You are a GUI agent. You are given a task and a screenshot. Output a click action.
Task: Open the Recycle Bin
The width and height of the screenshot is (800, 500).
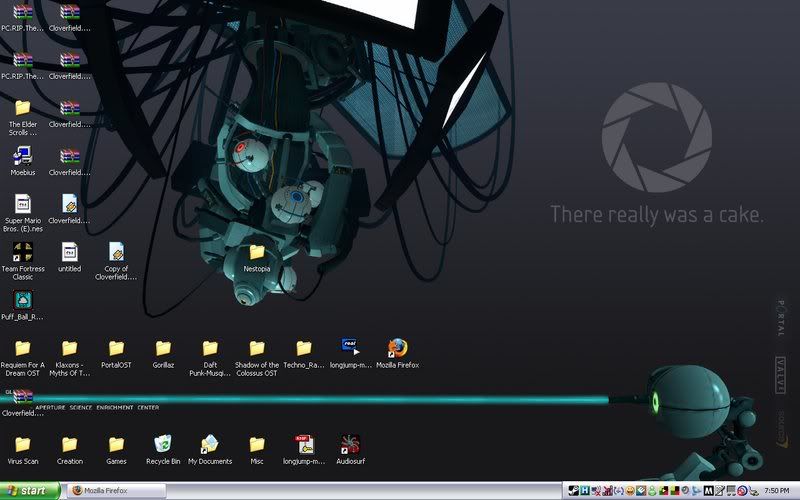coord(163,444)
